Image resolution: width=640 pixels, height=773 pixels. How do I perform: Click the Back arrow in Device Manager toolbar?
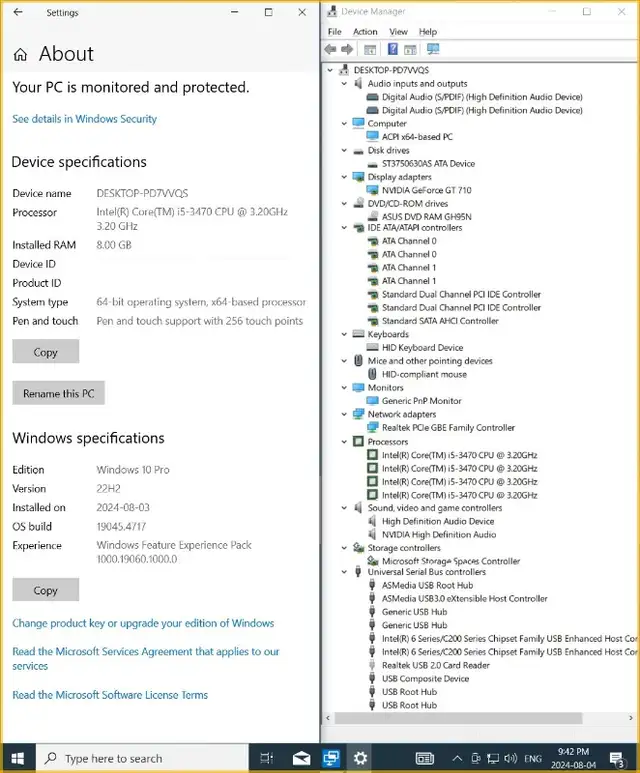[x=330, y=49]
